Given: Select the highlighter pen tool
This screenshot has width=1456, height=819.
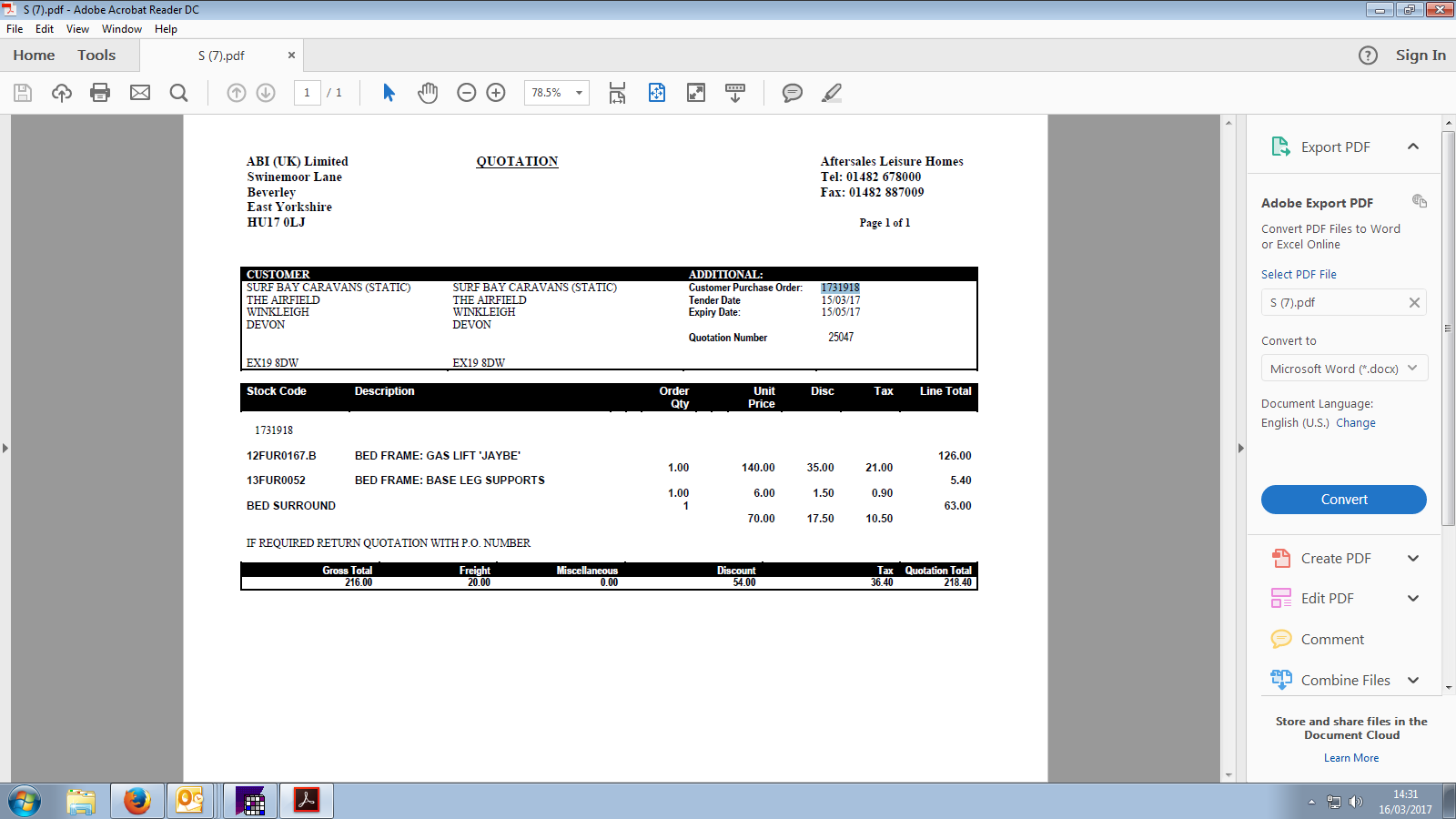Looking at the screenshot, I should [x=832, y=93].
